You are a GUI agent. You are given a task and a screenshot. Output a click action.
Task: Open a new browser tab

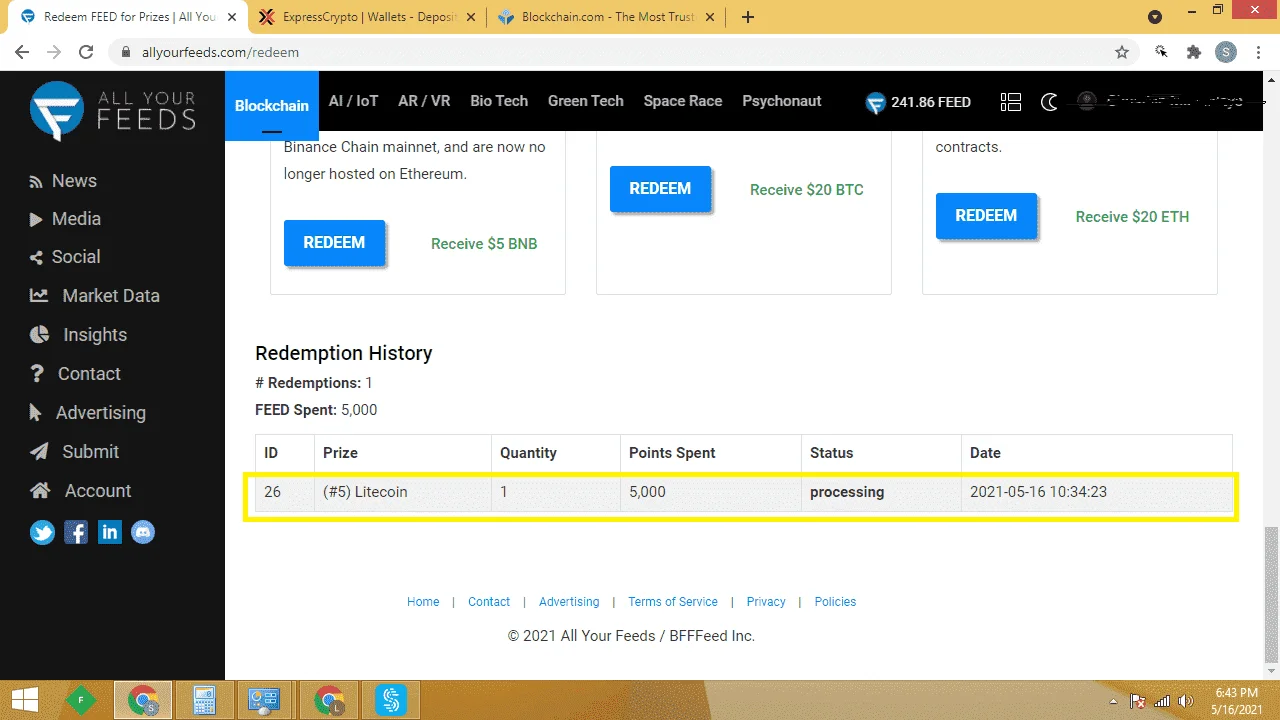tap(748, 17)
